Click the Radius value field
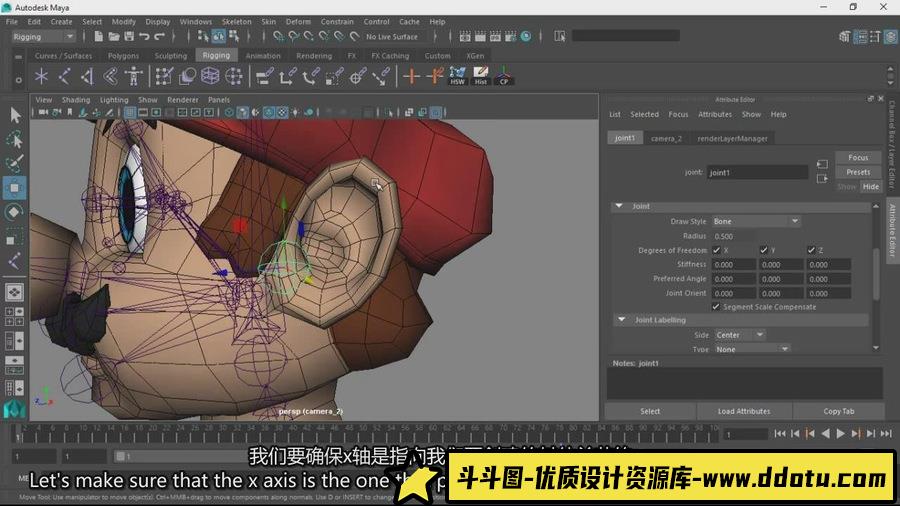 (x=734, y=236)
